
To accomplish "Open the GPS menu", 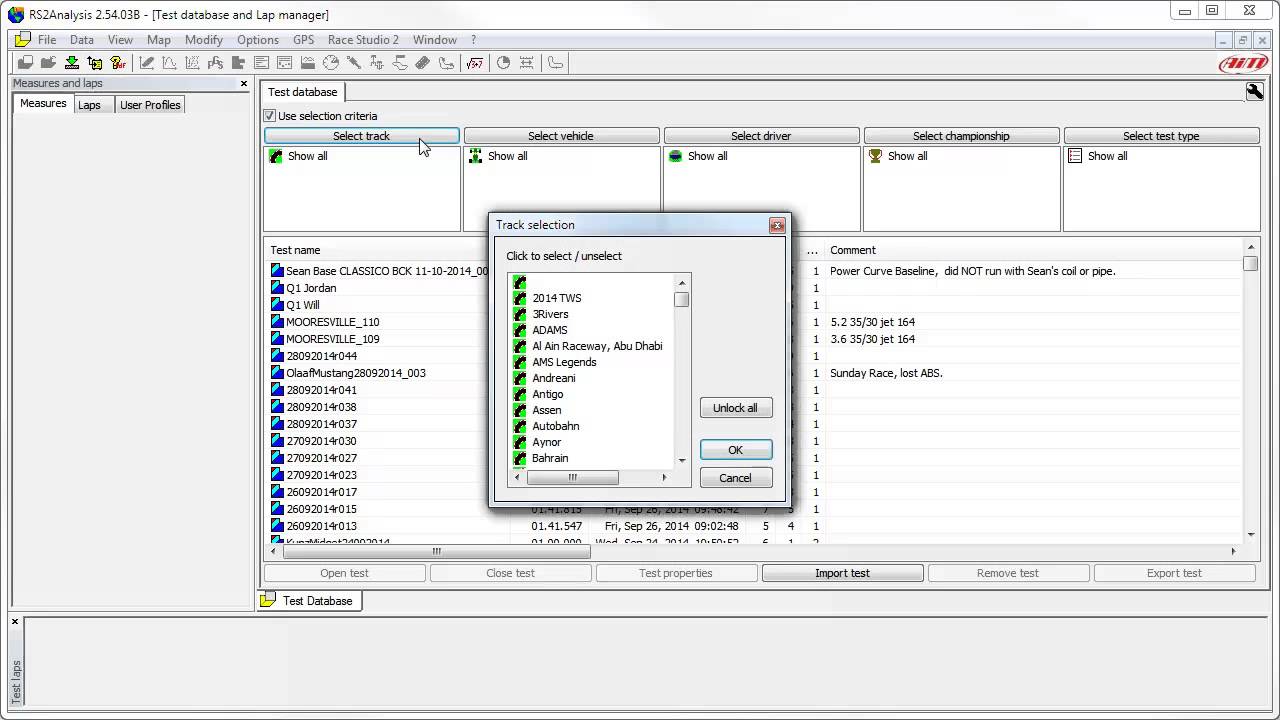I will (303, 40).
